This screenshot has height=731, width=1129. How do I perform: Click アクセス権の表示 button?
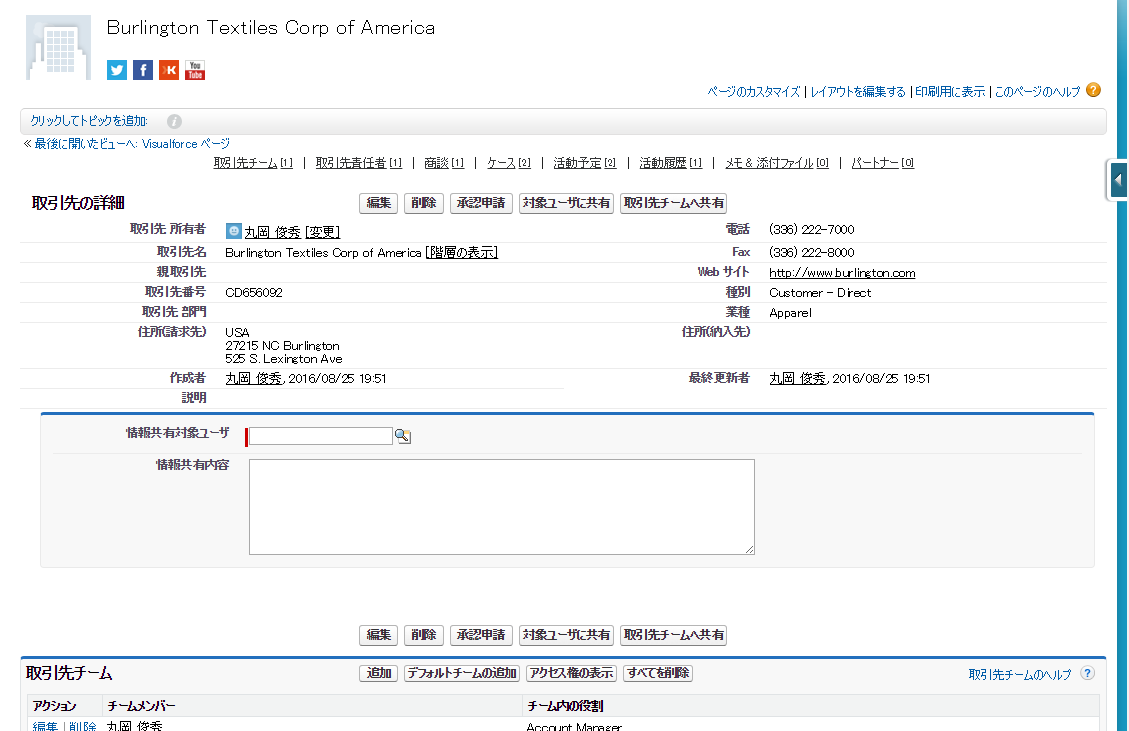click(571, 673)
